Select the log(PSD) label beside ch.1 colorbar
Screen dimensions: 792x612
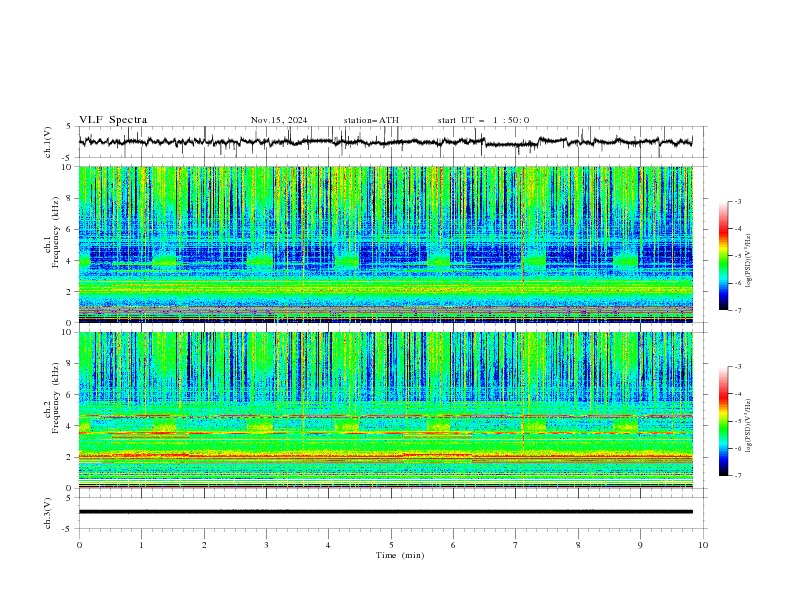point(748,261)
